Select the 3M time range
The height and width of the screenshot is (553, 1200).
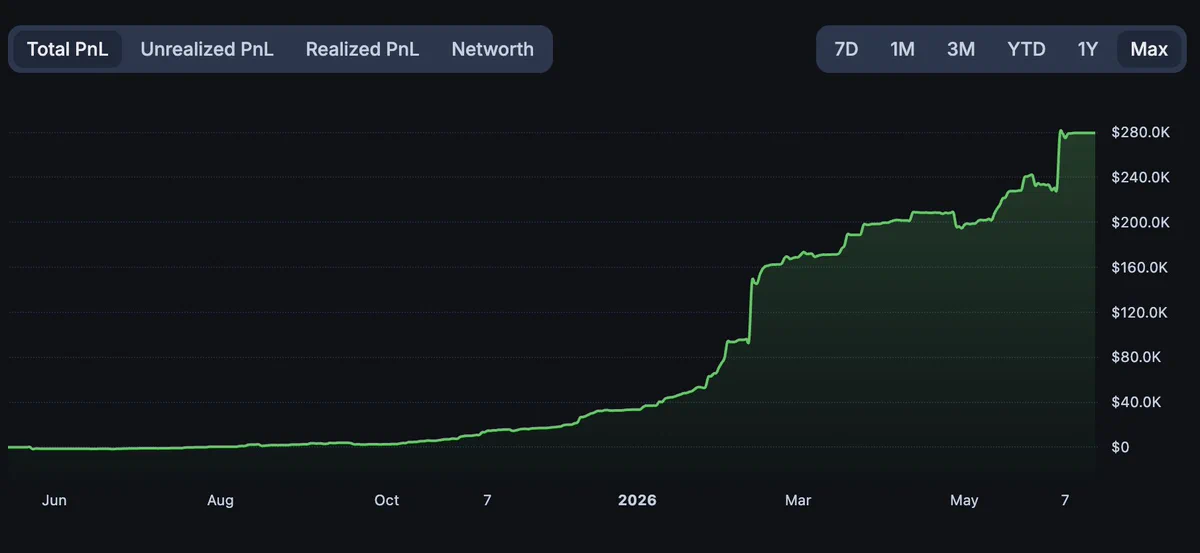pos(961,49)
